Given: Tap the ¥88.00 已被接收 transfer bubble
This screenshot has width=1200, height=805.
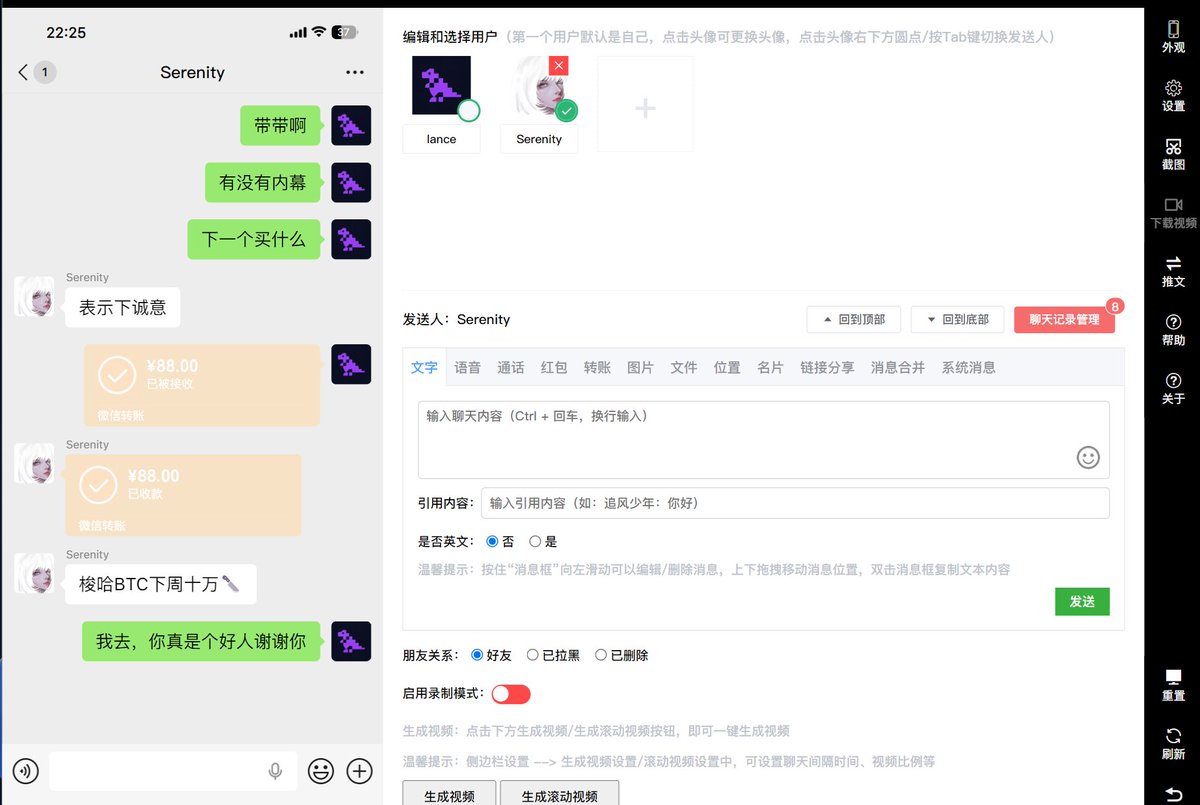Looking at the screenshot, I should coord(202,385).
